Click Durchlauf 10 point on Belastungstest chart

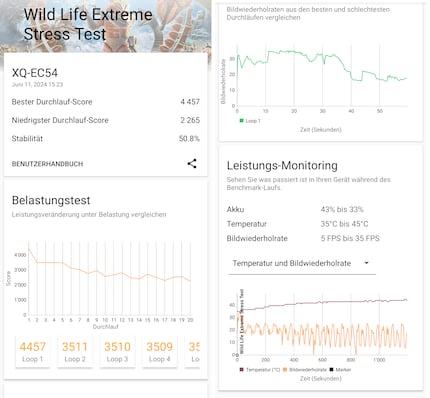coord(105,276)
